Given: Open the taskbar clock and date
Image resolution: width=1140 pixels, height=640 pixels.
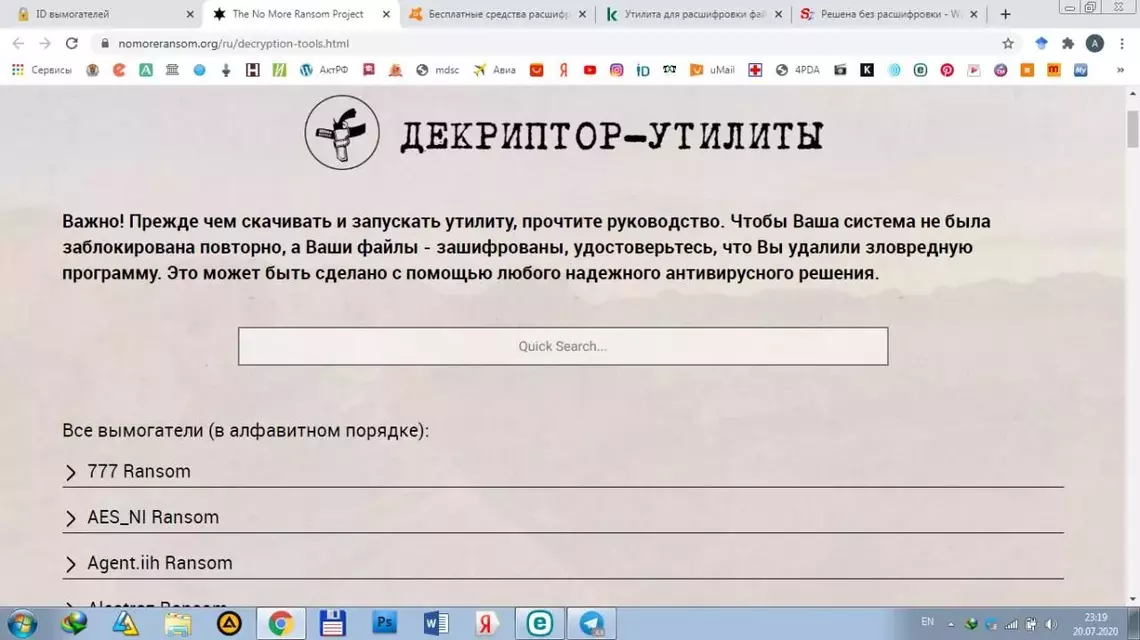Looking at the screenshot, I should pos(1095,624).
